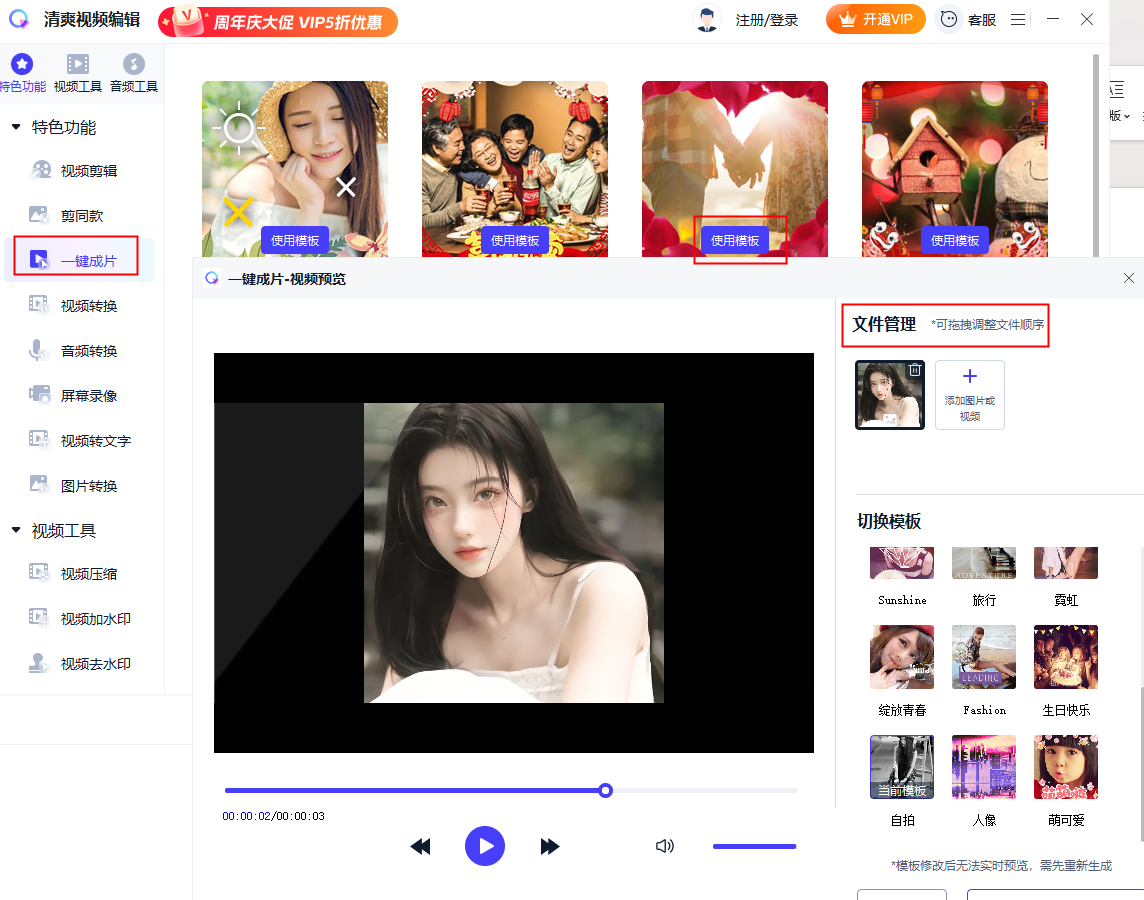Open 开通VIP upgrade page

click(876, 19)
